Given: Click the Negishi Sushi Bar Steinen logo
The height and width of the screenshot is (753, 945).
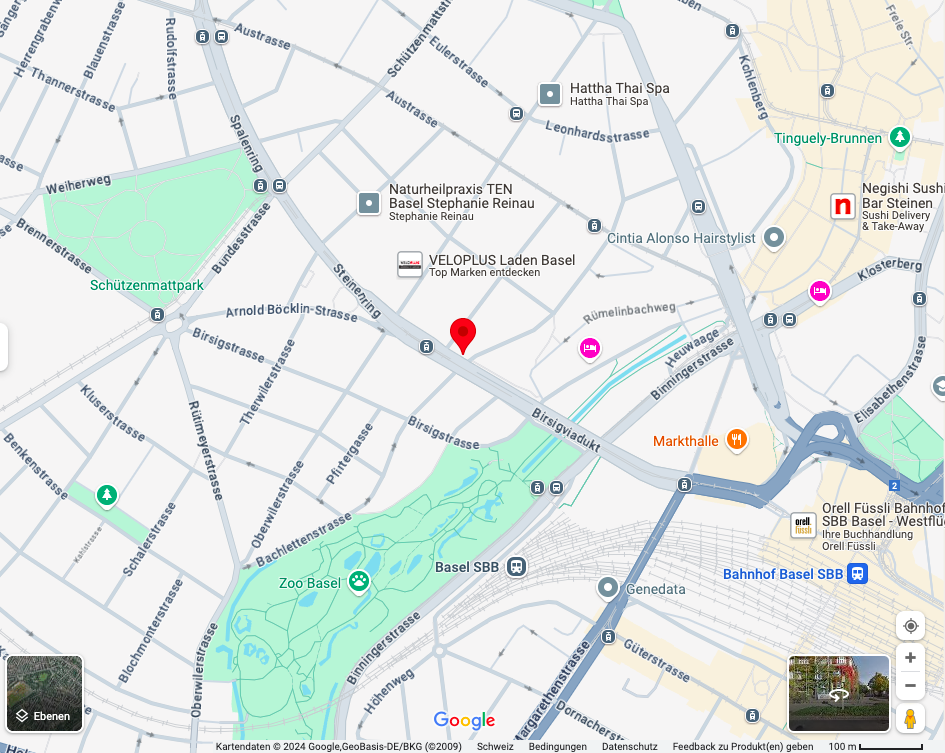Looking at the screenshot, I should 843,206.
